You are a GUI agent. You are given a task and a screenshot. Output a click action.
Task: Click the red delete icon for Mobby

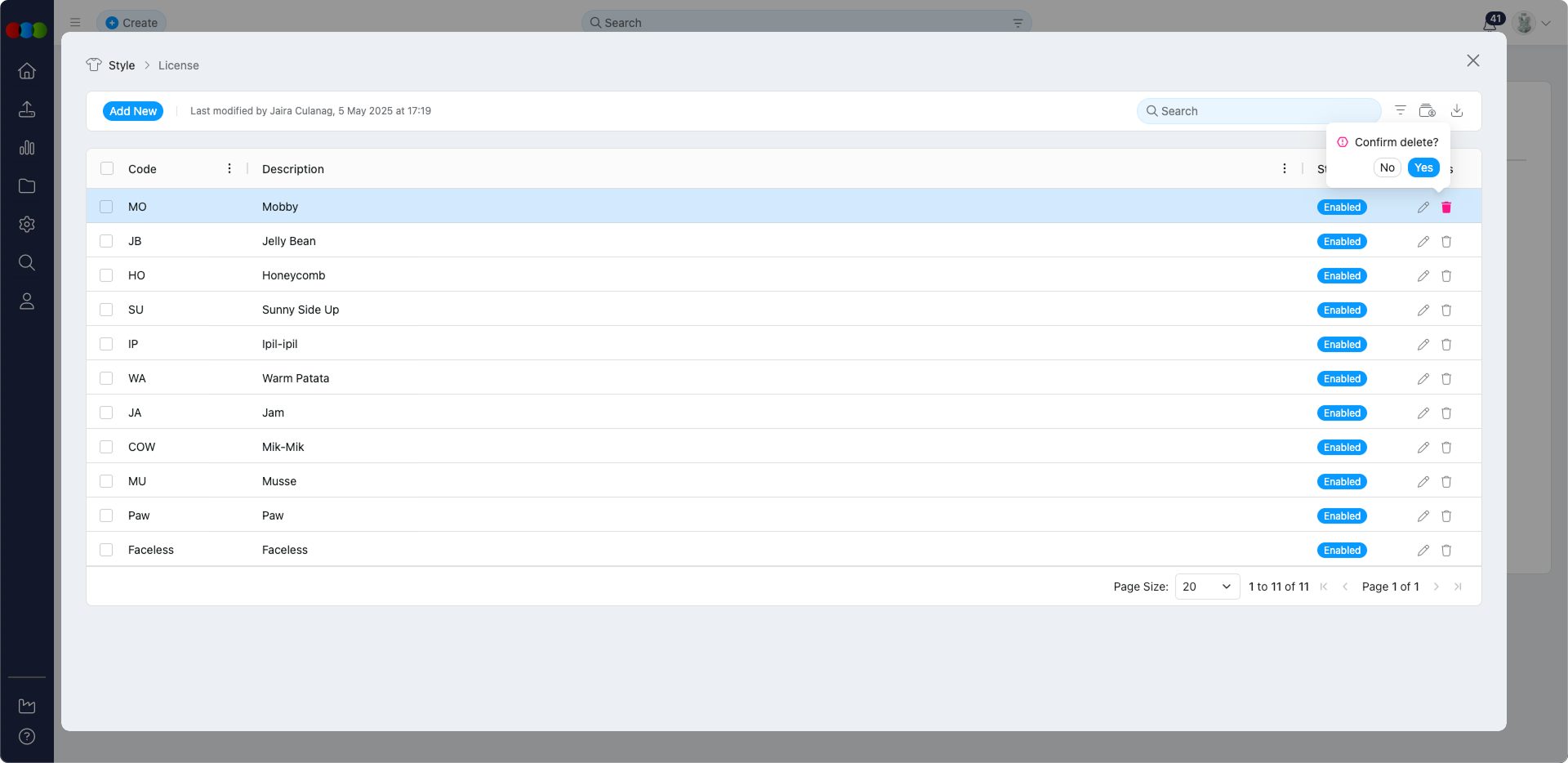click(x=1446, y=207)
